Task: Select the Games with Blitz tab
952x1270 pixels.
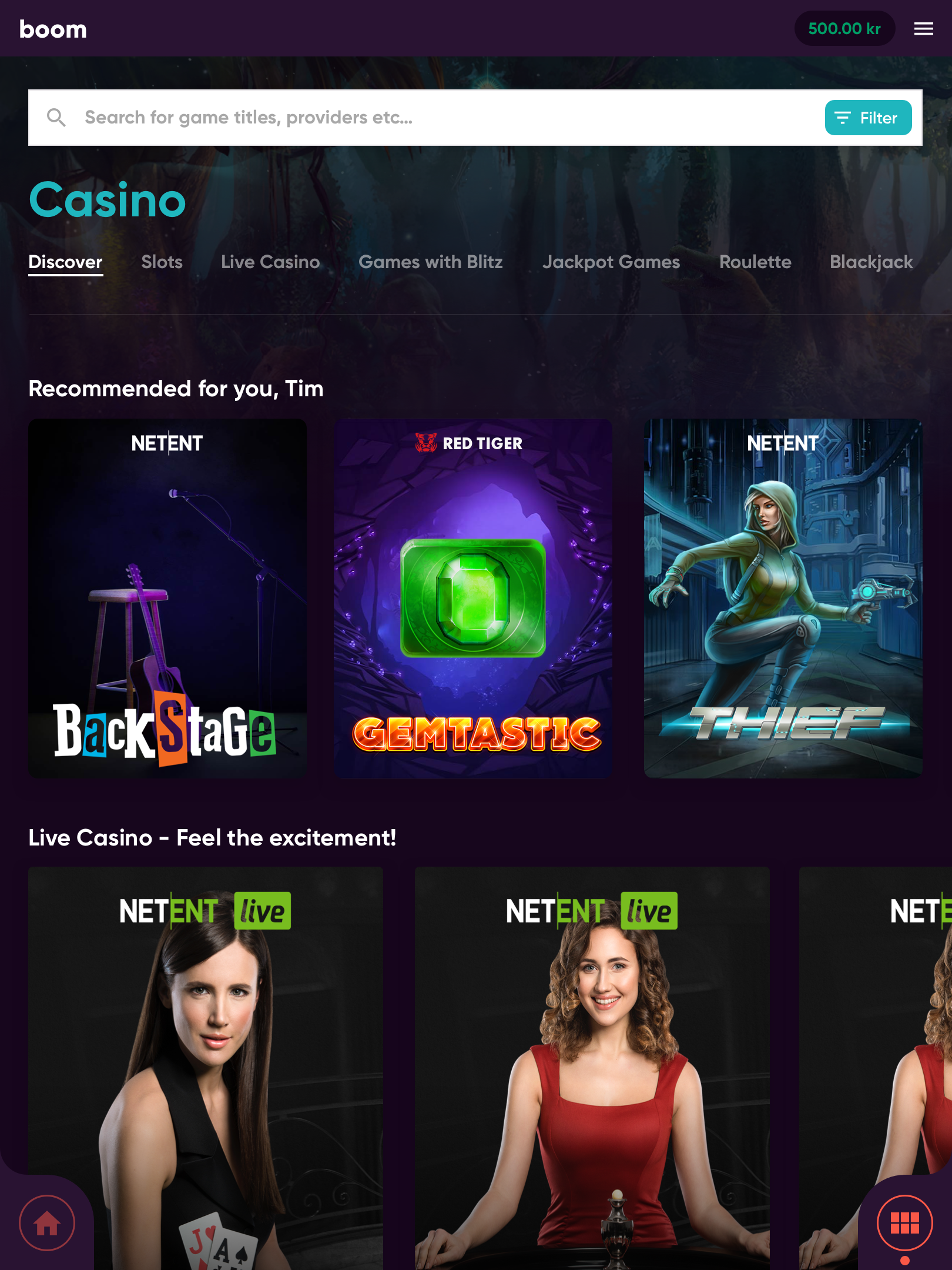Action: 431,262
